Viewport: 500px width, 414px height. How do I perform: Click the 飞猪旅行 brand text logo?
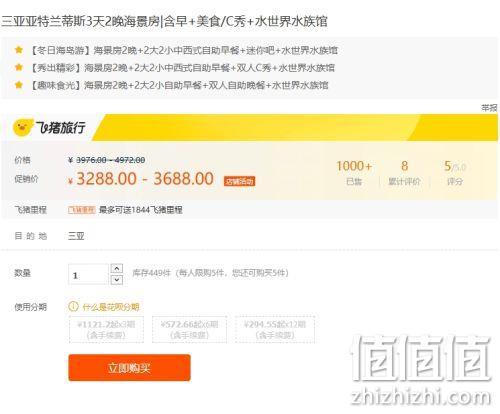[x=61, y=127]
